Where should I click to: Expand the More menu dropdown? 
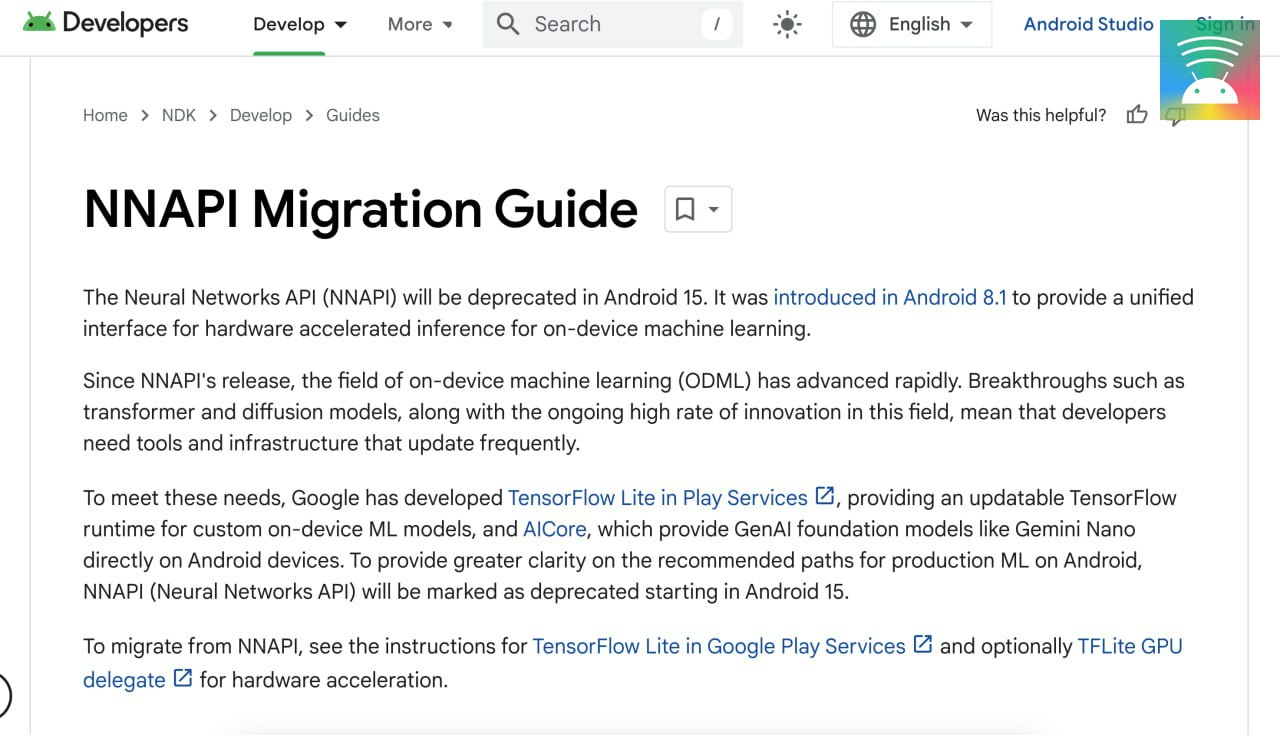pos(420,24)
